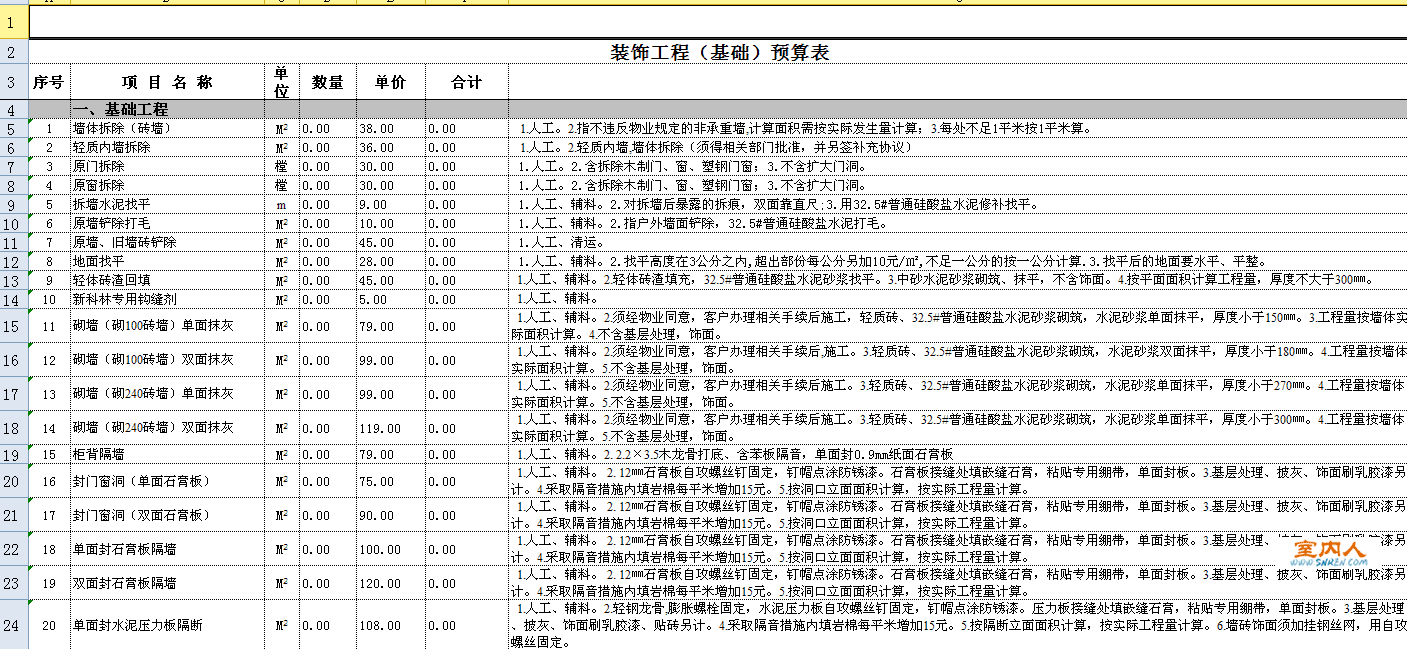Select row header 12

[13, 262]
